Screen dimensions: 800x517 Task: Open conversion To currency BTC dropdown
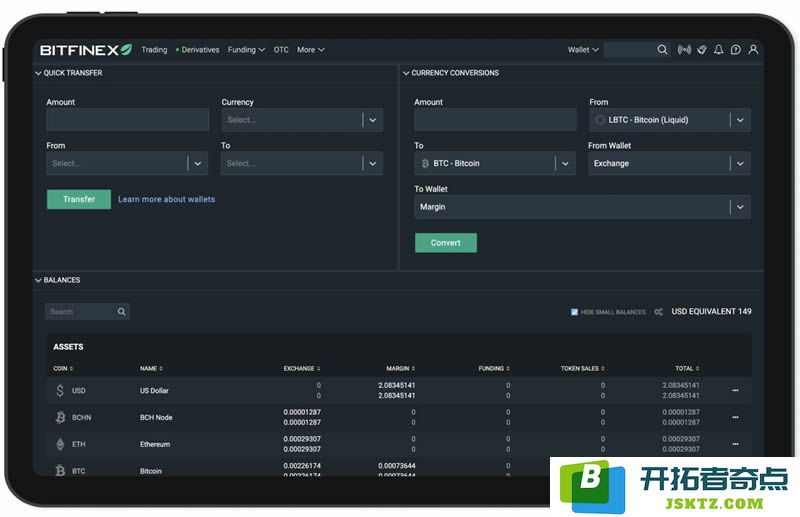coord(495,163)
